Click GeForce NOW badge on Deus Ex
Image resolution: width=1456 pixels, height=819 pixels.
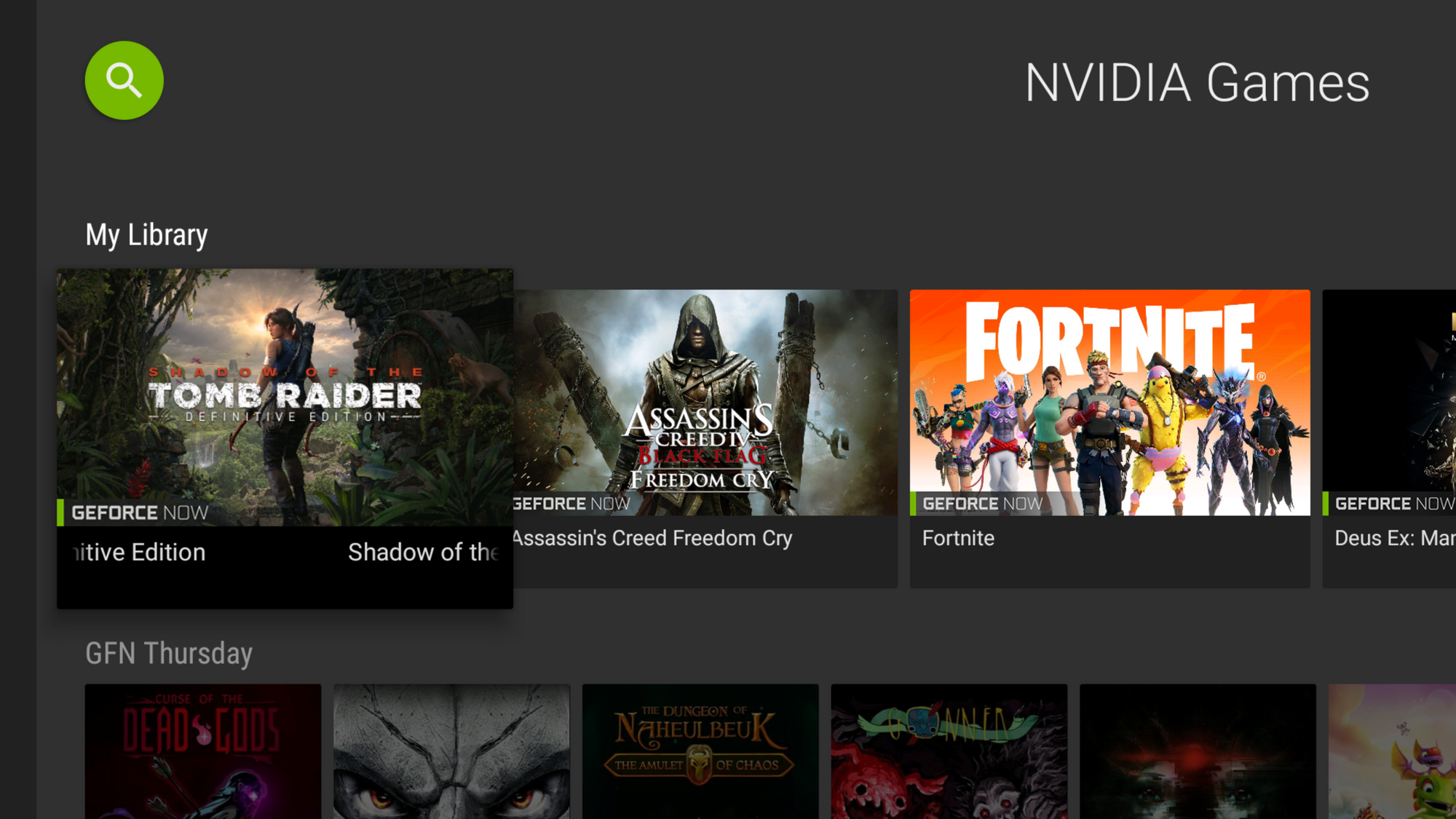coord(1390,504)
